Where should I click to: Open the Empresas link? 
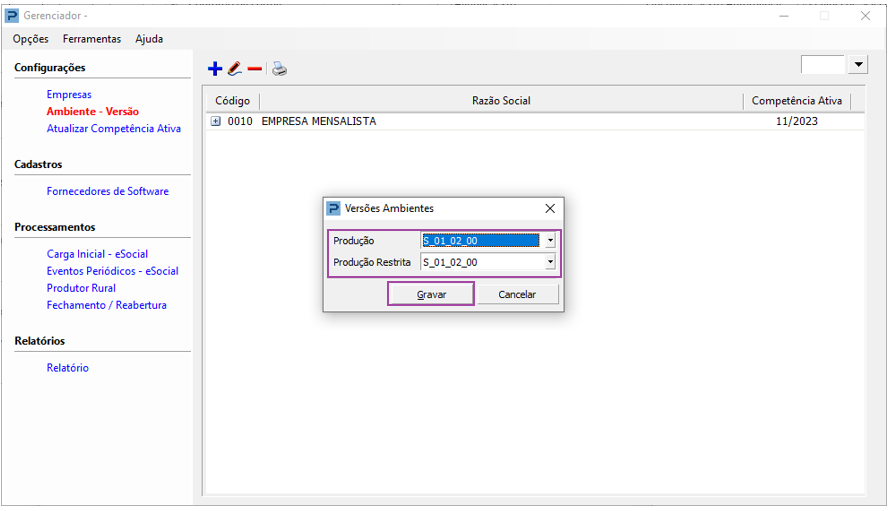69,94
